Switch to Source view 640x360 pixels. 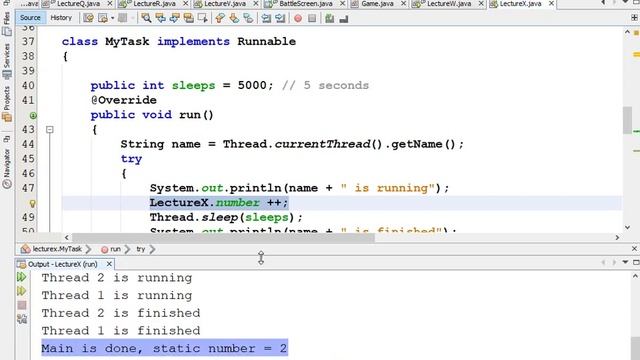[x=30, y=18]
